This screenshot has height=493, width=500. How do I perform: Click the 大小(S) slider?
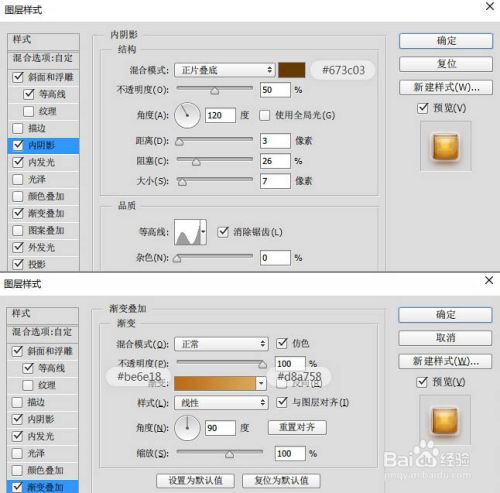215,180
